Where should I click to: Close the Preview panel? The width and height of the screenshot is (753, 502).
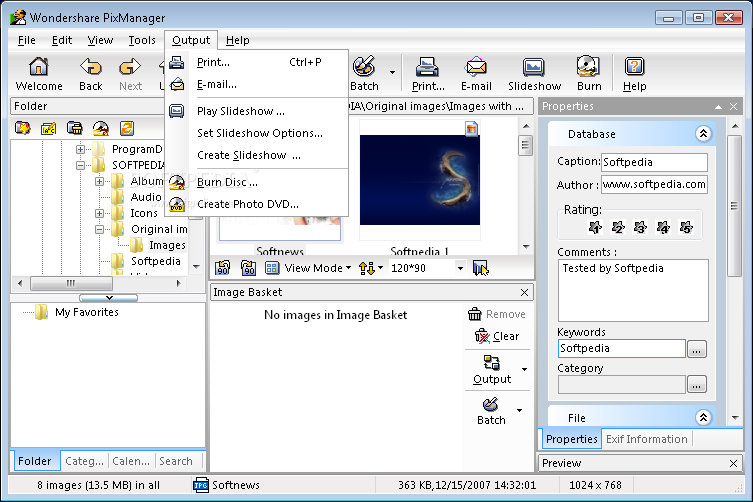click(733, 463)
